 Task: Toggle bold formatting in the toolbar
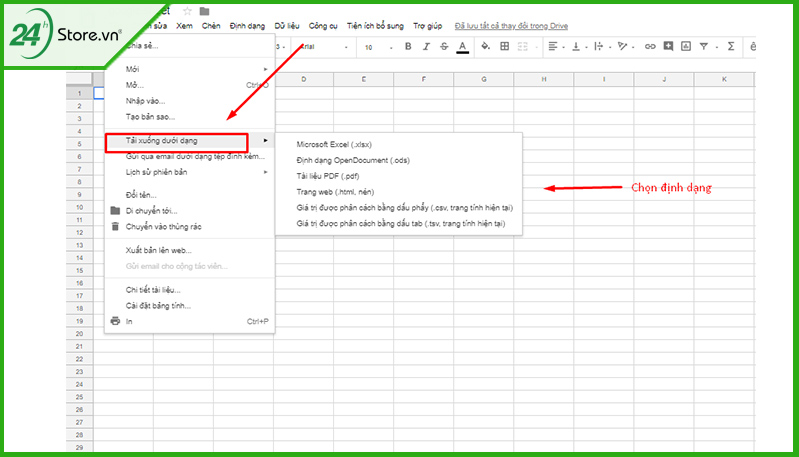(408, 46)
